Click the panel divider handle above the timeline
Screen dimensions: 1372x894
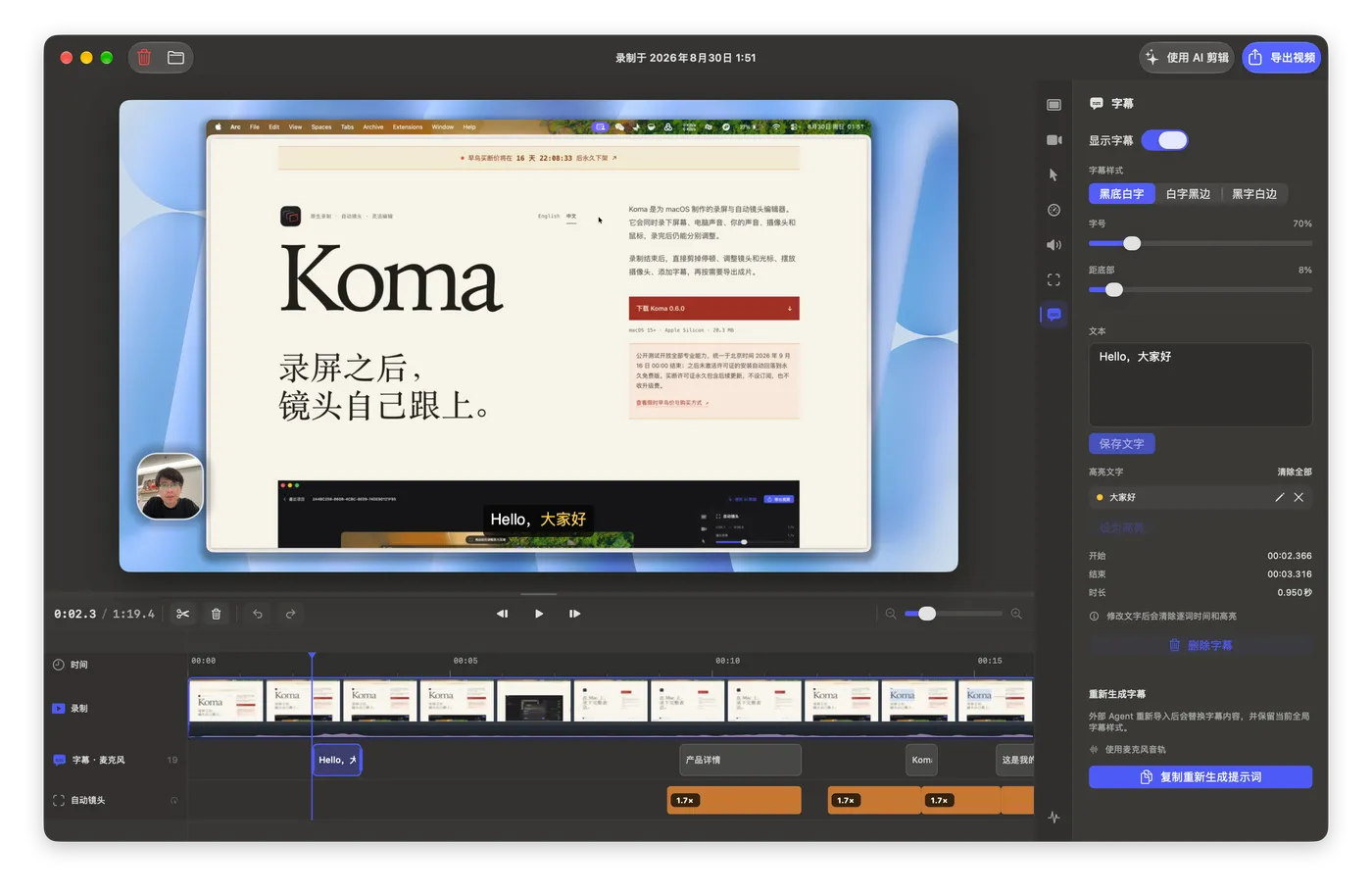coord(539,594)
